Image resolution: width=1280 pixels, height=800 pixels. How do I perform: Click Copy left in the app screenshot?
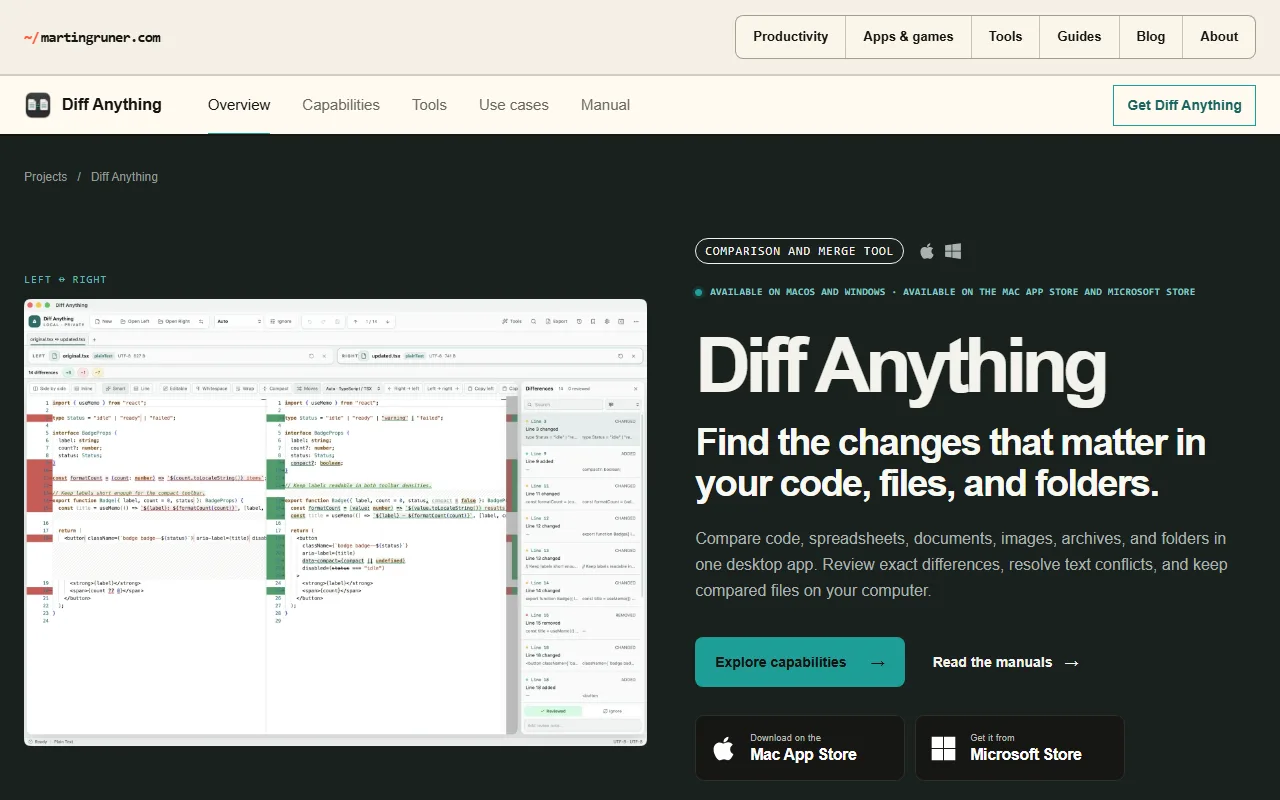tap(481, 388)
